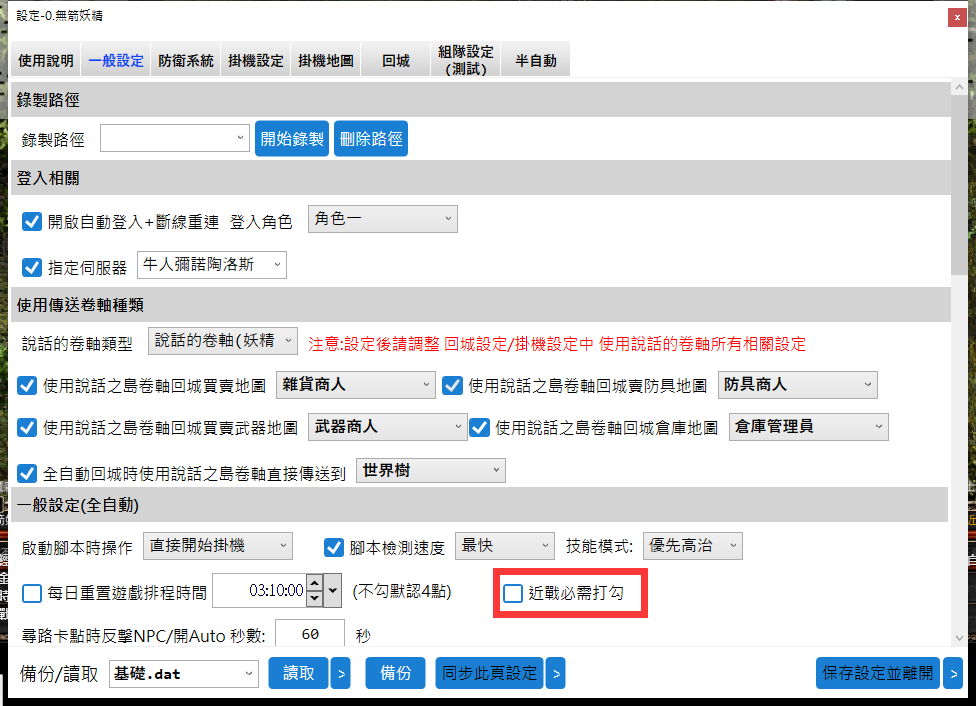The width and height of the screenshot is (976, 706).
Task: Open the 組隊設定(測試) tab
Action: pyautogui.click(x=466, y=60)
